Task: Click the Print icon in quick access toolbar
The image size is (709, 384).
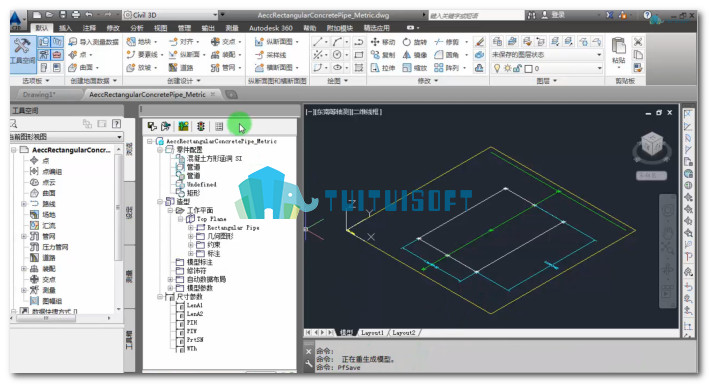Action: (76, 15)
